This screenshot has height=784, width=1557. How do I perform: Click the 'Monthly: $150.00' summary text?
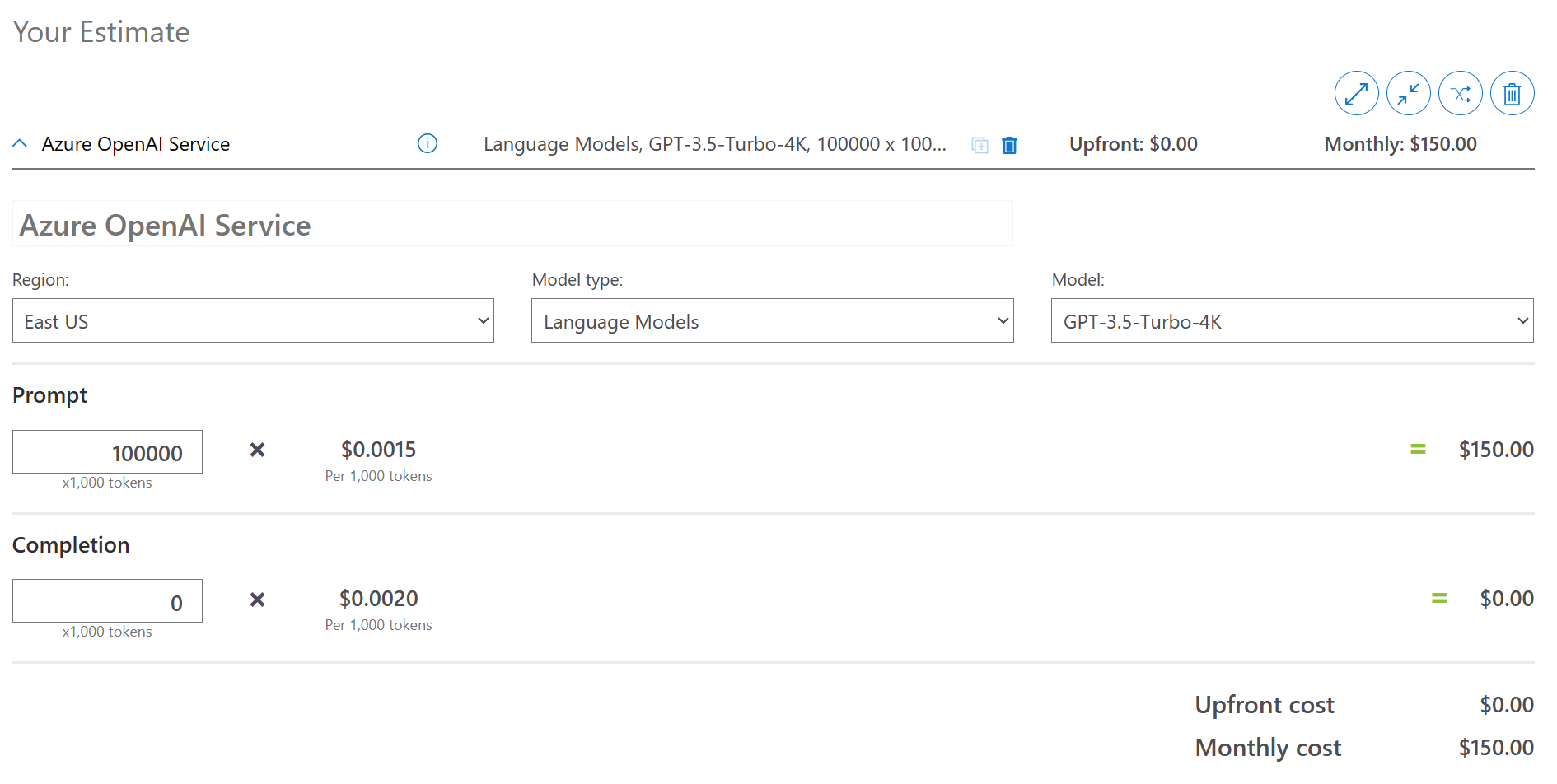pyautogui.click(x=1400, y=144)
